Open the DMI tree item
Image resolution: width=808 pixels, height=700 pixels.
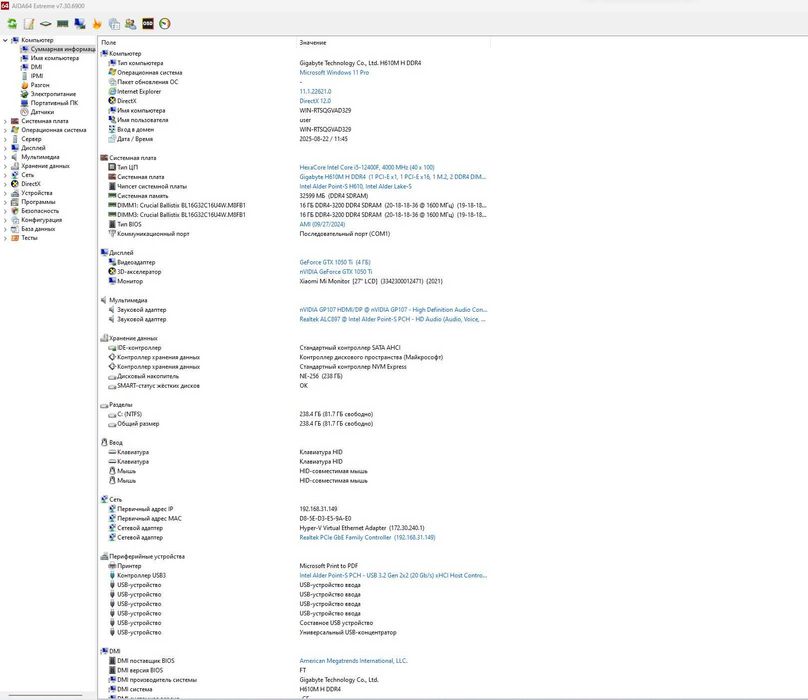(x=36, y=67)
